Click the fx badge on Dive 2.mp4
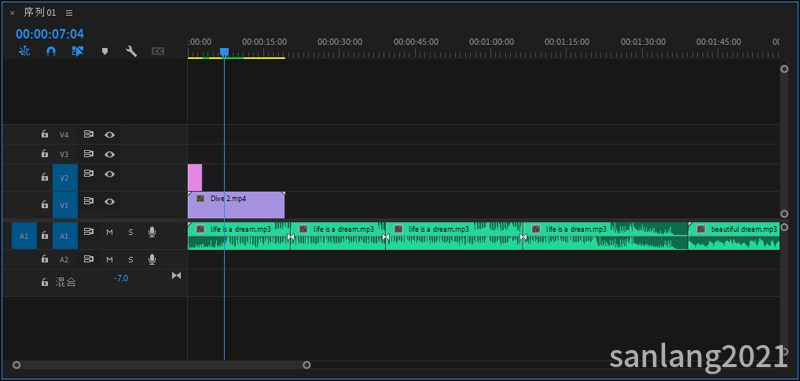The width and height of the screenshot is (800, 381). (201, 198)
